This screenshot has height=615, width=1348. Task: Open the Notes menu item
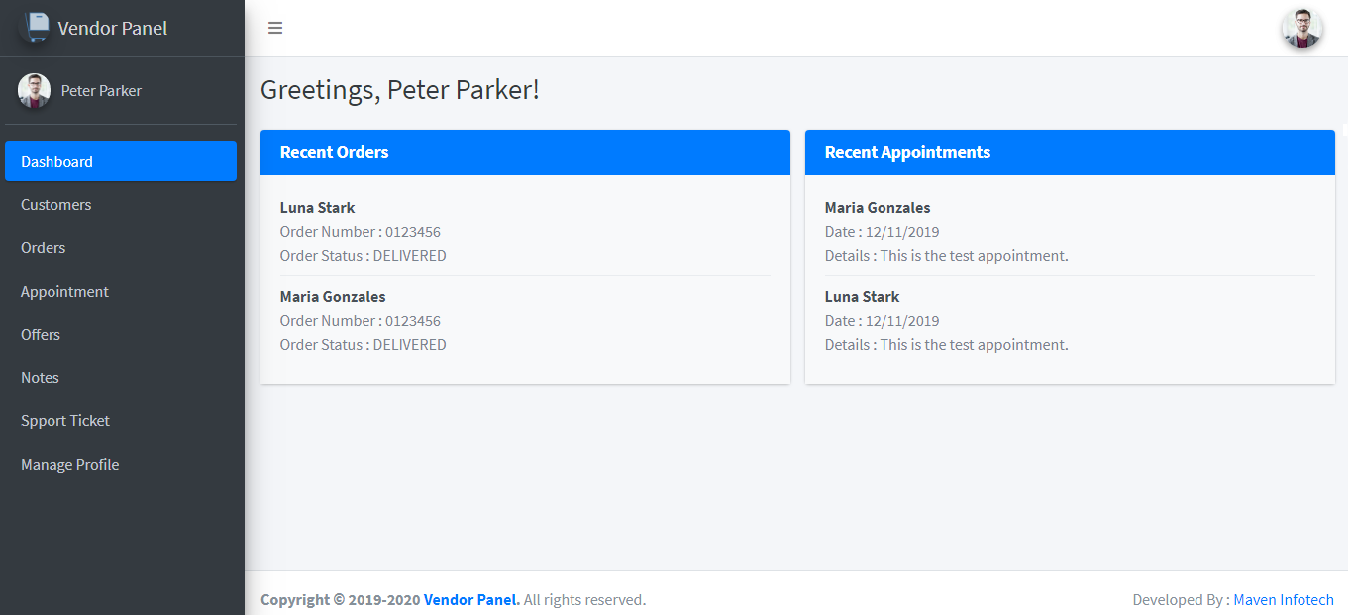coord(121,377)
